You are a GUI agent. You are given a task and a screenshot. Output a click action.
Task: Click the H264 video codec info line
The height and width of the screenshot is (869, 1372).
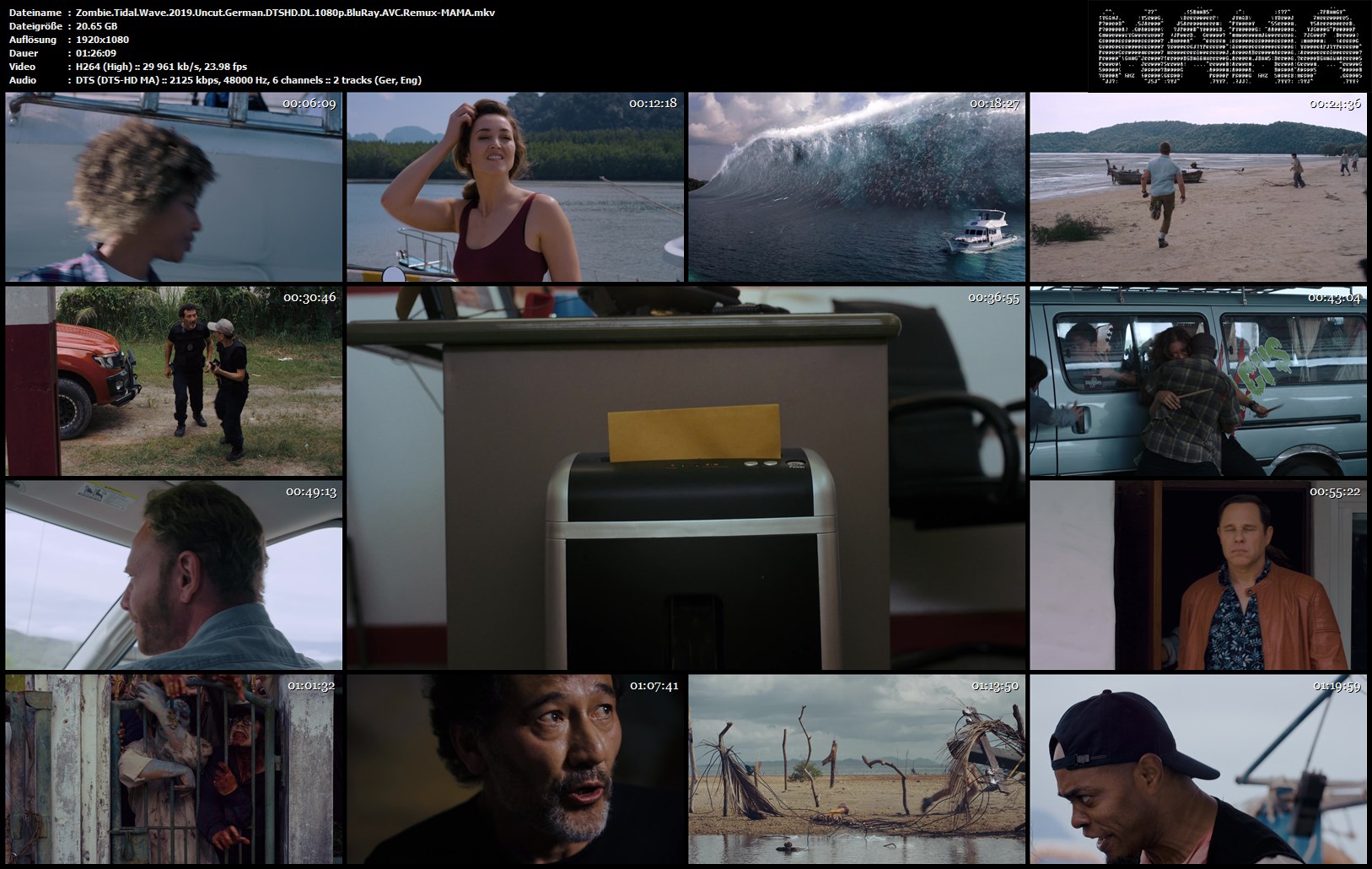(x=161, y=67)
